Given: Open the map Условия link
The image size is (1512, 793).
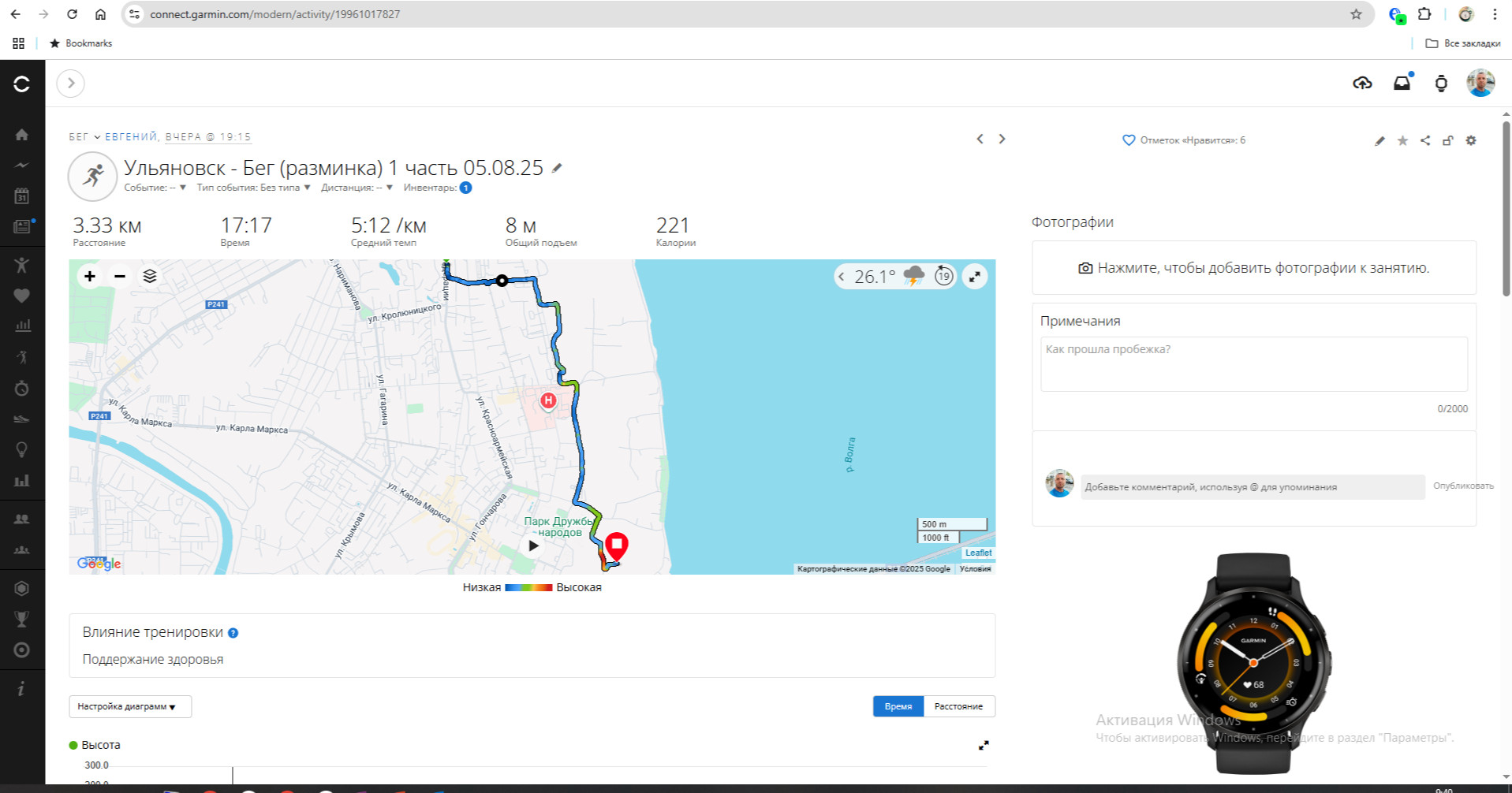Looking at the screenshot, I should [x=975, y=568].
